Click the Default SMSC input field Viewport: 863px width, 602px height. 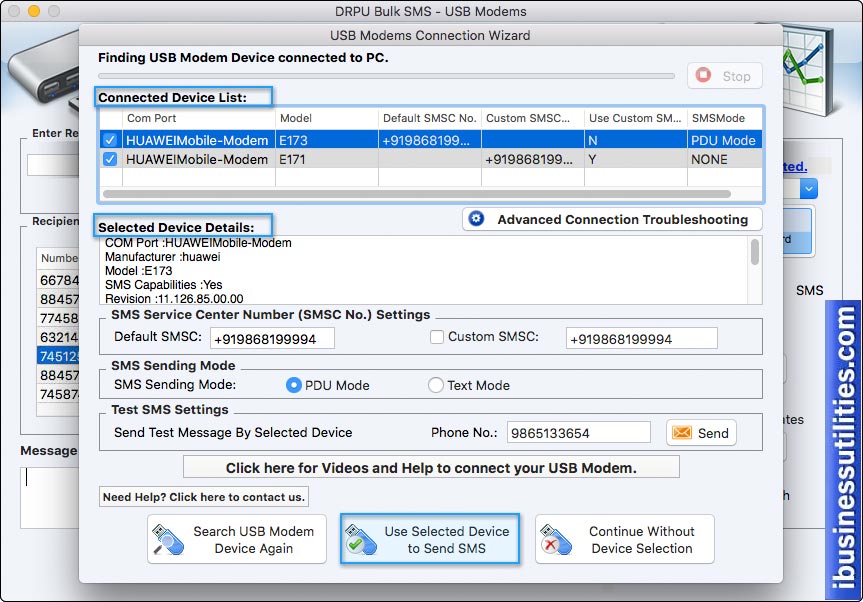[272, 338]
